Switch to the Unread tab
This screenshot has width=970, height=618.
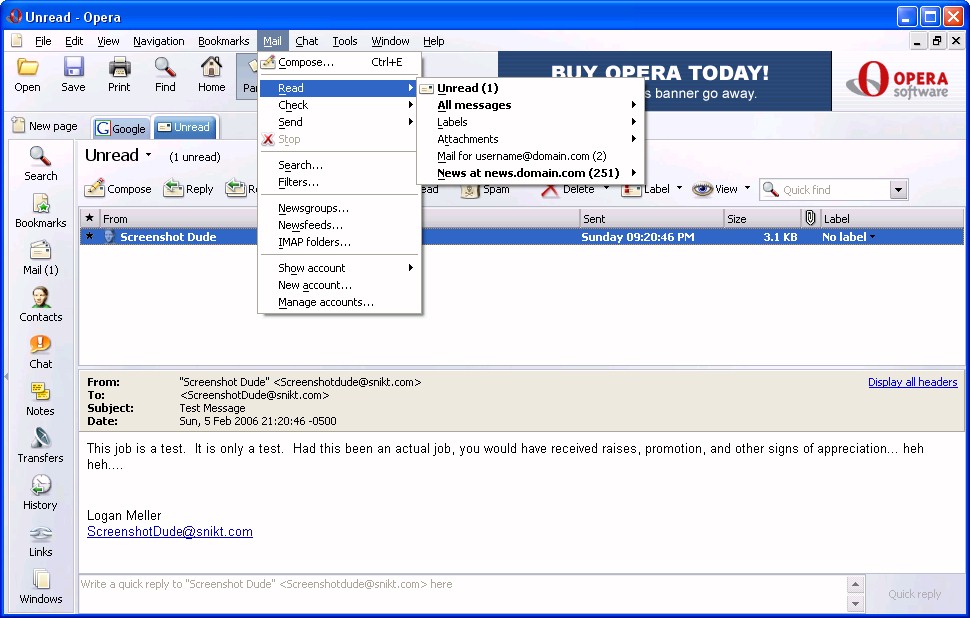184,127
